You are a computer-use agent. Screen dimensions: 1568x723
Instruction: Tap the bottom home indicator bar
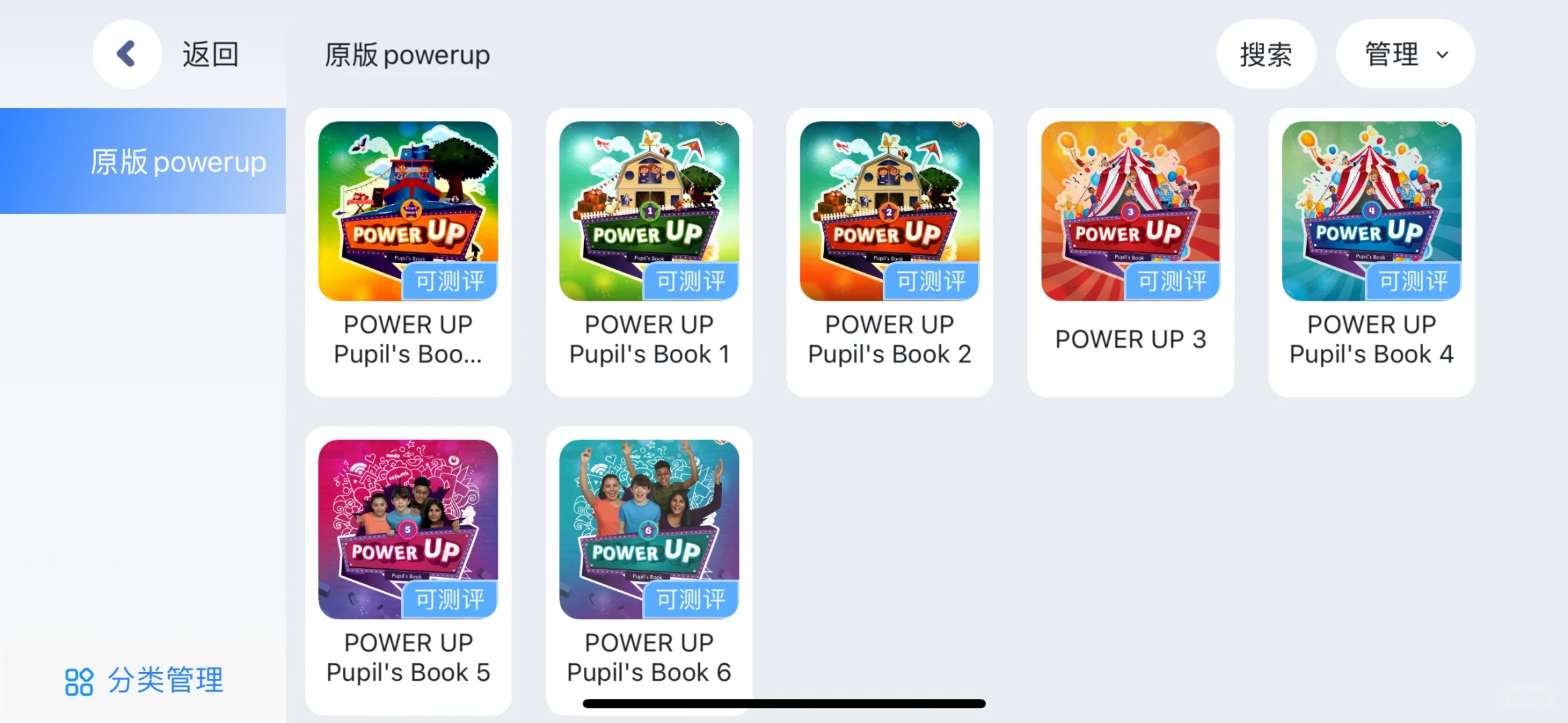click(784, 704)
